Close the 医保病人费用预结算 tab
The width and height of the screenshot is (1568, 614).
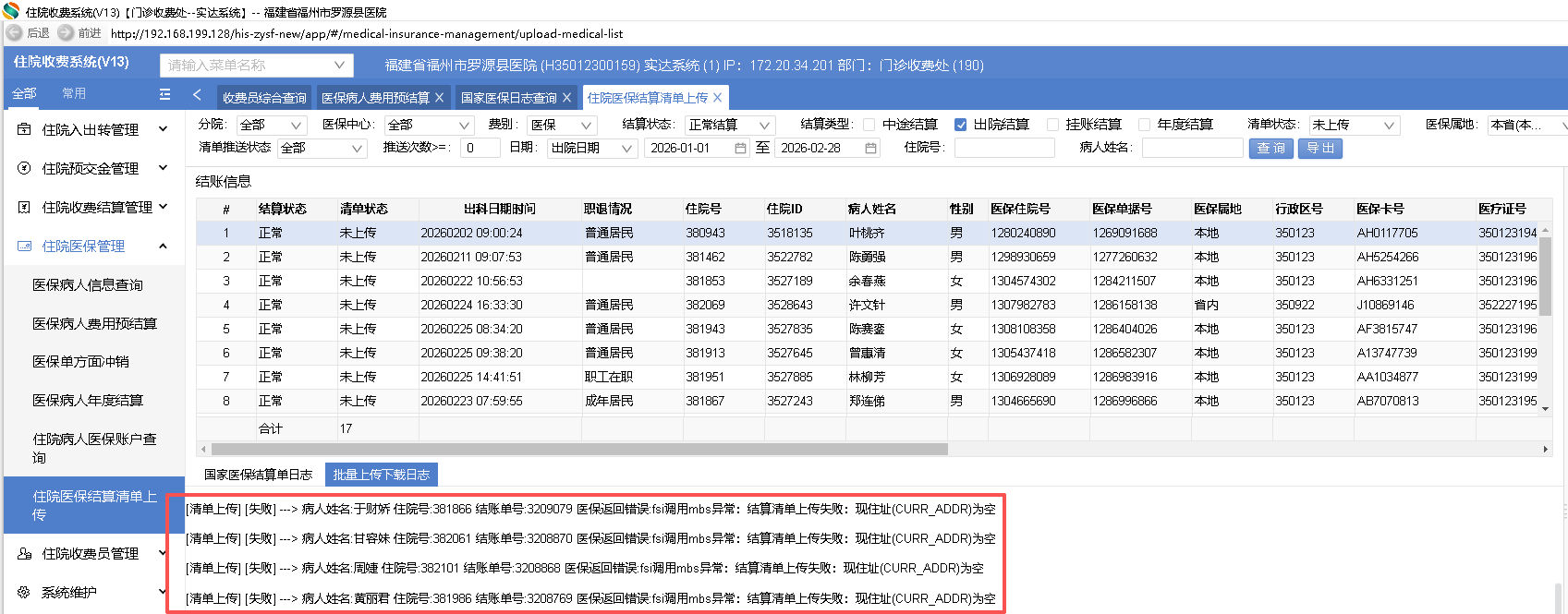tap(440, 97)
